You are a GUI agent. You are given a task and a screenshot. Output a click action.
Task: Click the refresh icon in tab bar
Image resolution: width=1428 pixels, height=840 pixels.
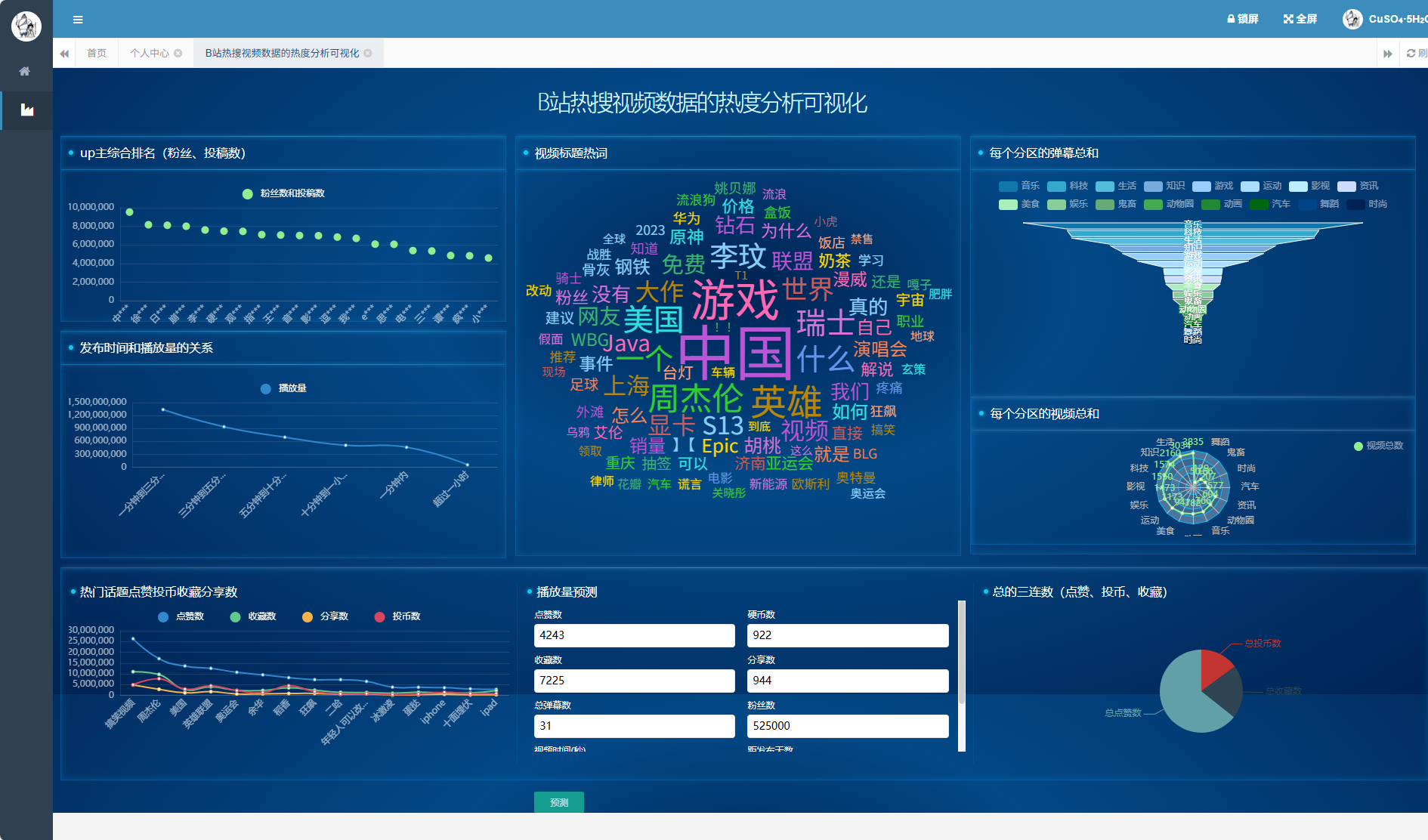[1411, 54]
